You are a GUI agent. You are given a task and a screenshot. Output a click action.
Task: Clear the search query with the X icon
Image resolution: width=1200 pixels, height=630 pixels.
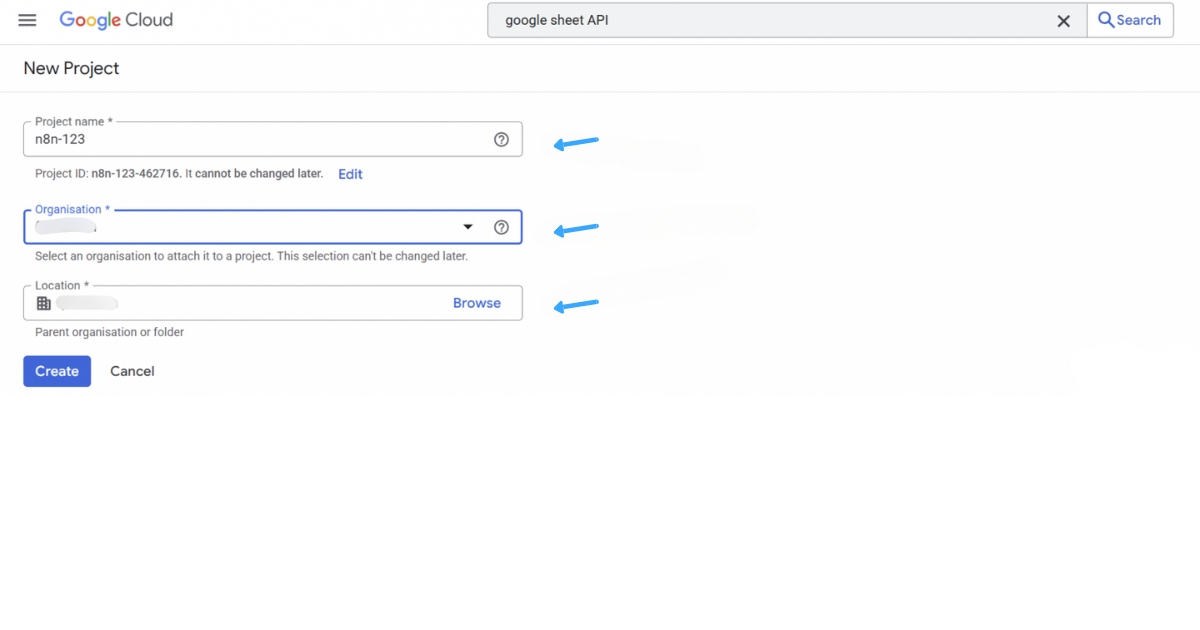point(1063,20)
